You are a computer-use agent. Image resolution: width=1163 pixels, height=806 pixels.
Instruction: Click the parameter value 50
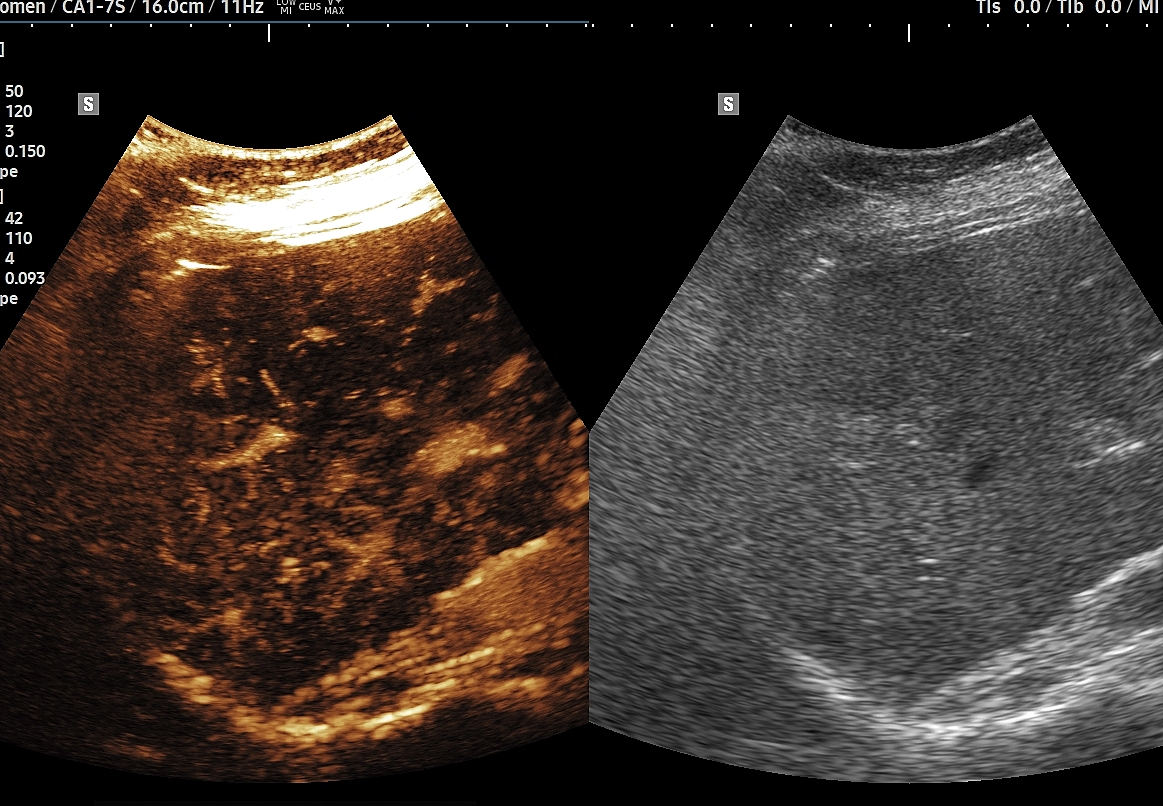click(x=14, y=91)
